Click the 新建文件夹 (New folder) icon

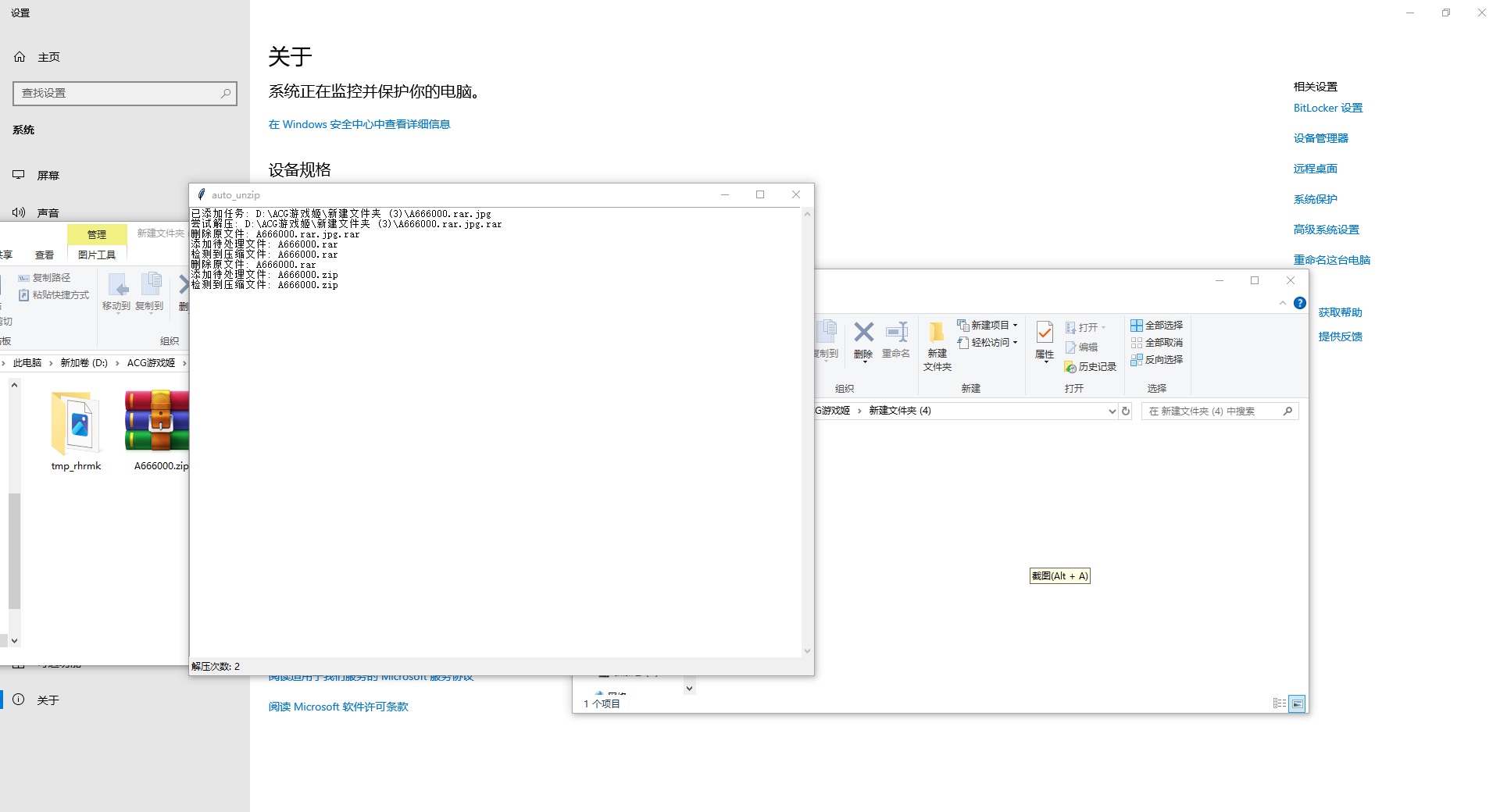(x=937, y=344)
